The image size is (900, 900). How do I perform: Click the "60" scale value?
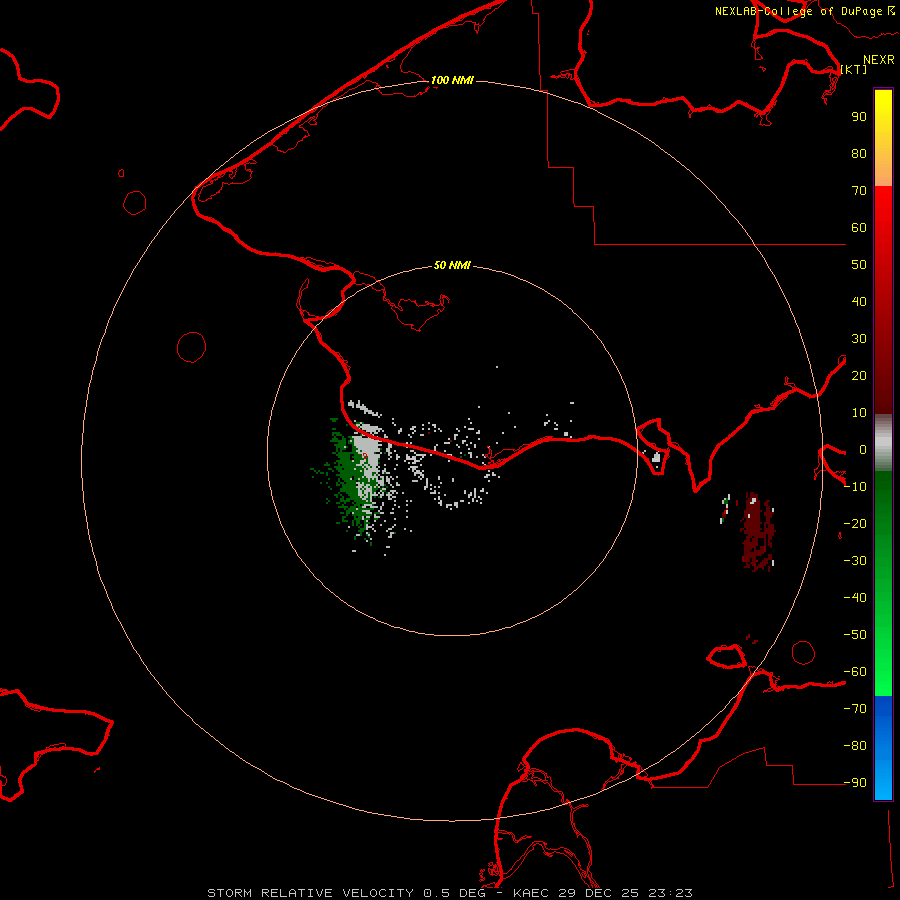click(859, 228)
